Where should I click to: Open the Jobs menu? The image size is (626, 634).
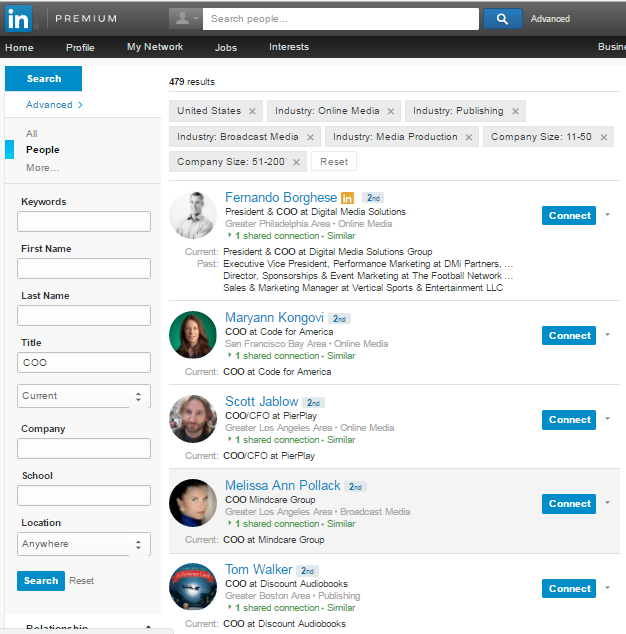click(226, 48)
